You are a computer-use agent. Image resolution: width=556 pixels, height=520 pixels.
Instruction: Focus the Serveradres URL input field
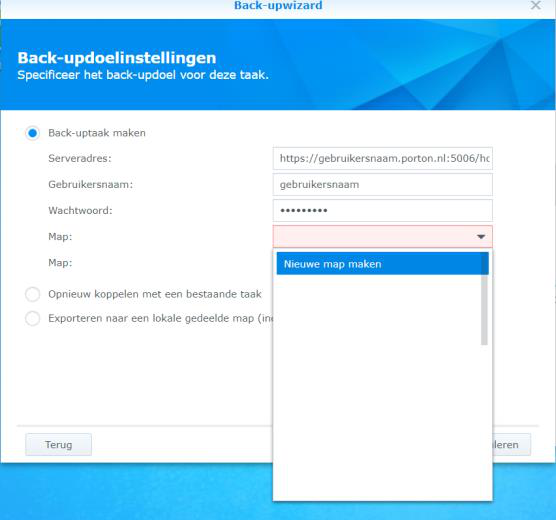pos(383,159)
